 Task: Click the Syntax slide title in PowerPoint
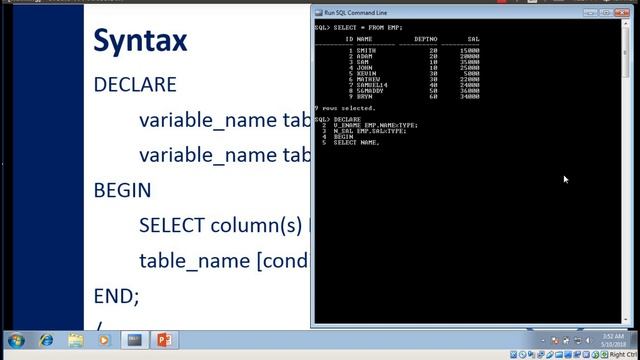tap(140, 41)
